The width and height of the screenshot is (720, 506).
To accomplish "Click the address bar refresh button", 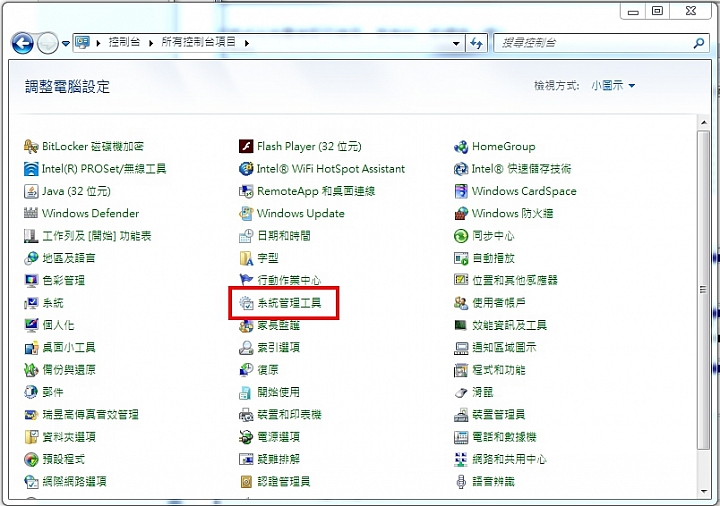I will pos(476,44).
